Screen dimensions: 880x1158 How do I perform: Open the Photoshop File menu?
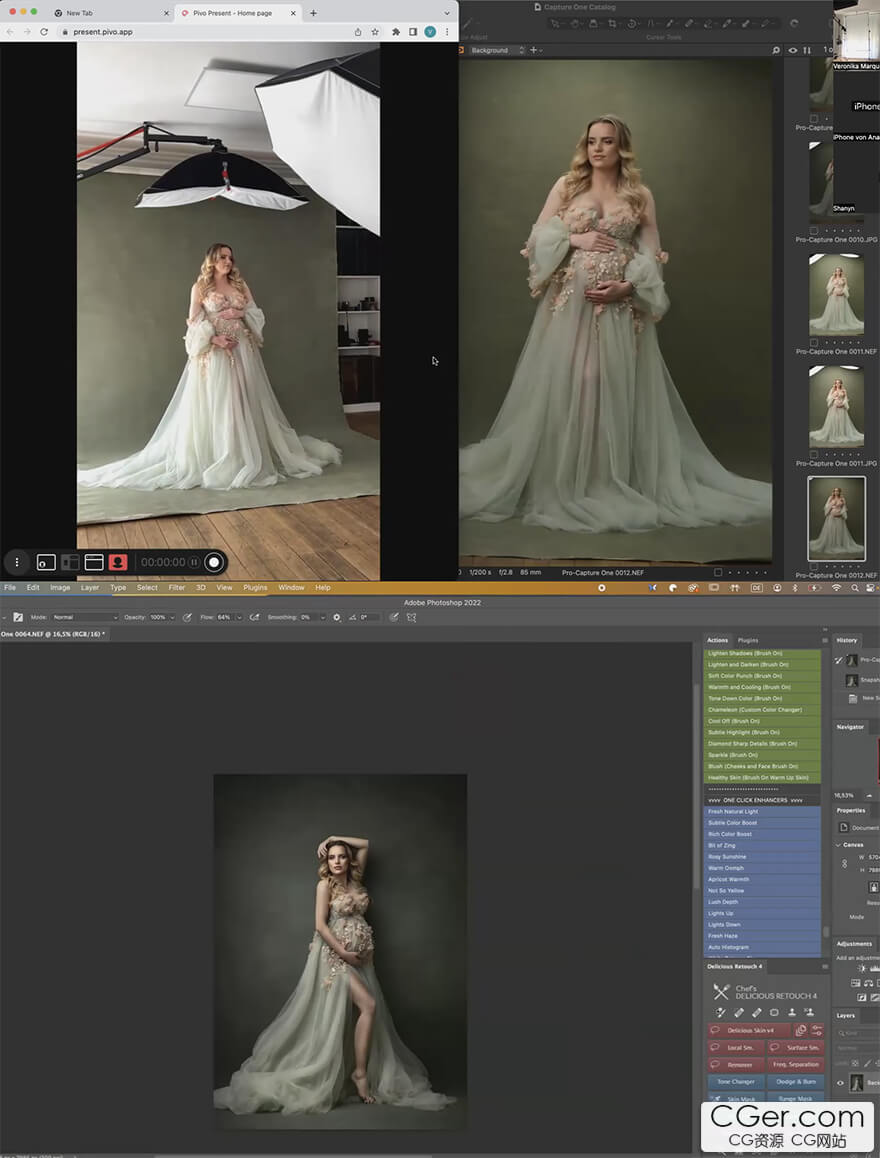click(10, 588)
